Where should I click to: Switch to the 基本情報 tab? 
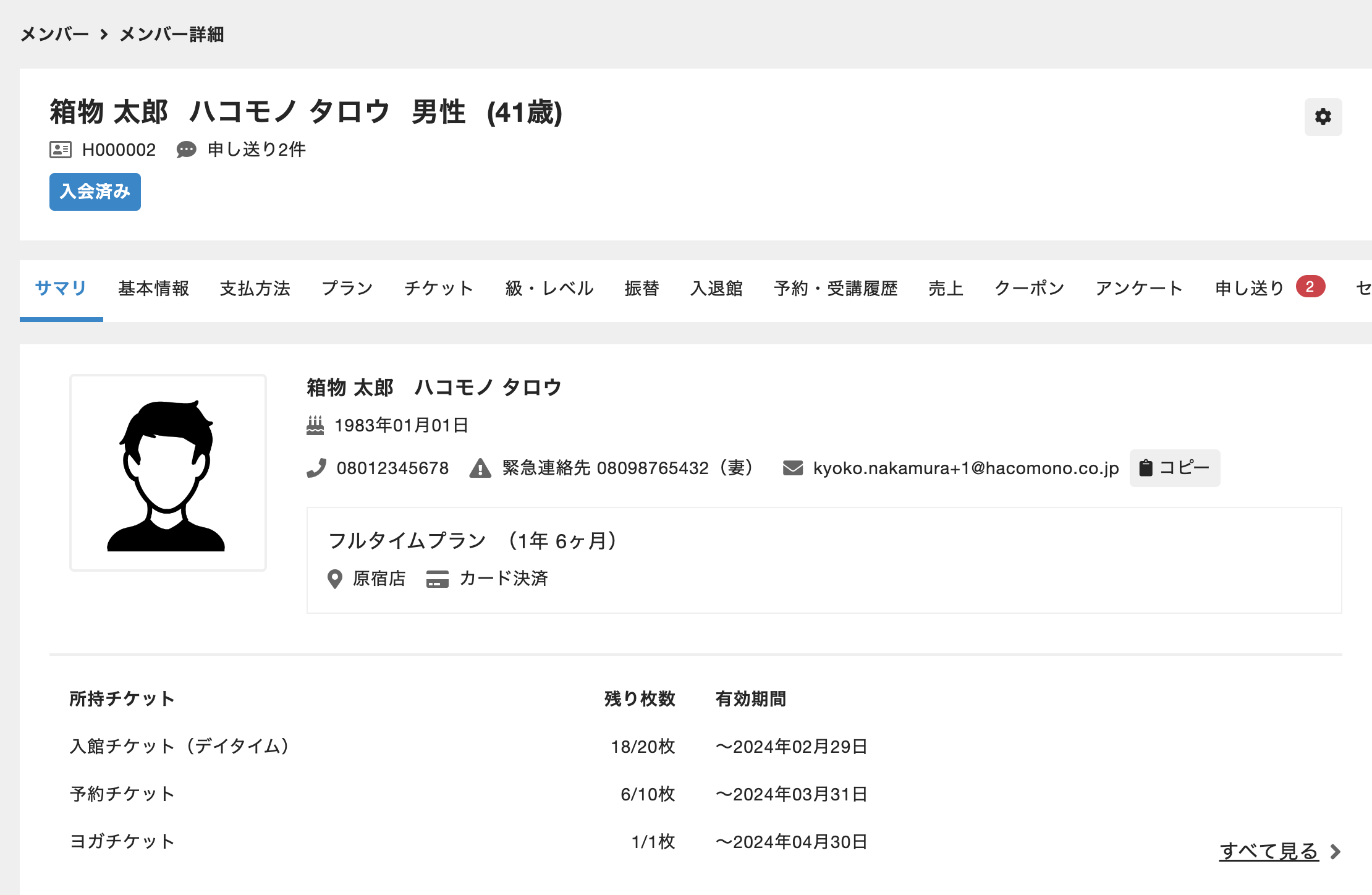click(153, 288)
